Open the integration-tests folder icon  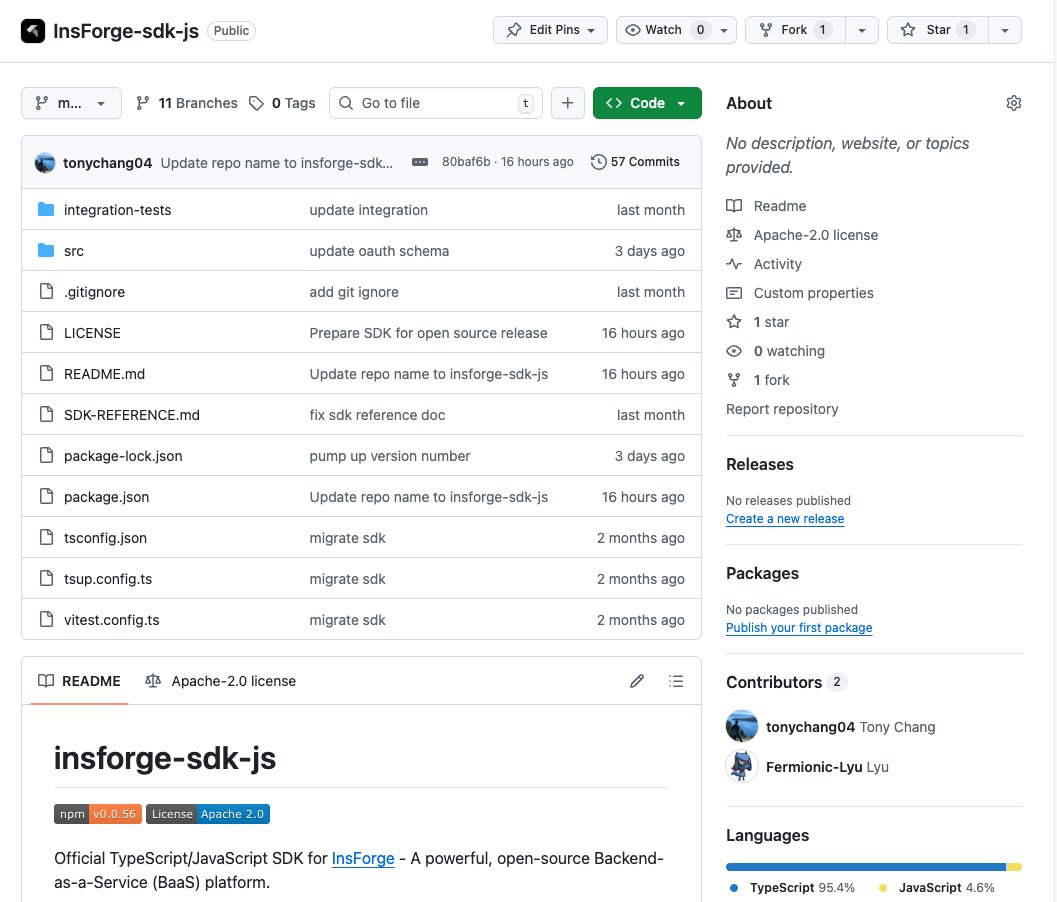tap(46, 210)
